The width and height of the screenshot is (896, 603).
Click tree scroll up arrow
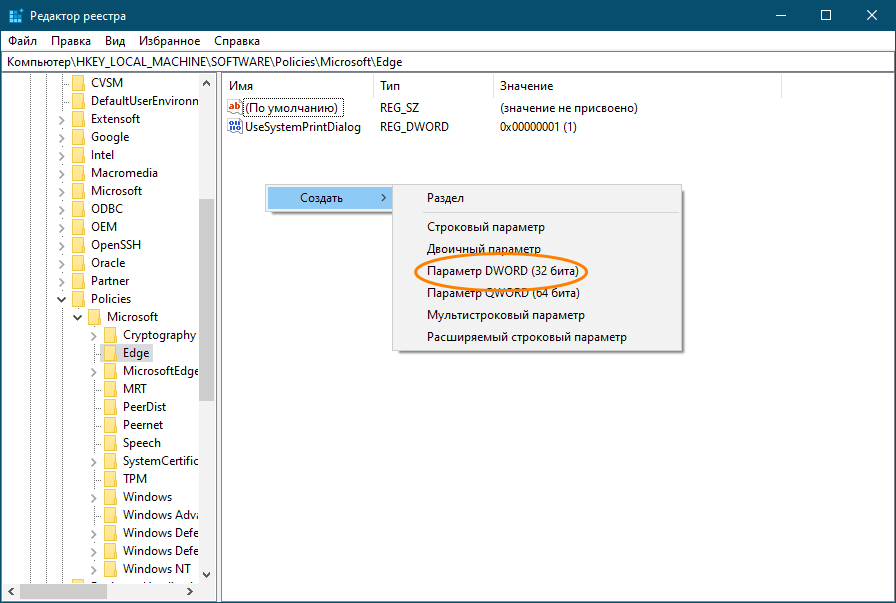pos(207,83)
